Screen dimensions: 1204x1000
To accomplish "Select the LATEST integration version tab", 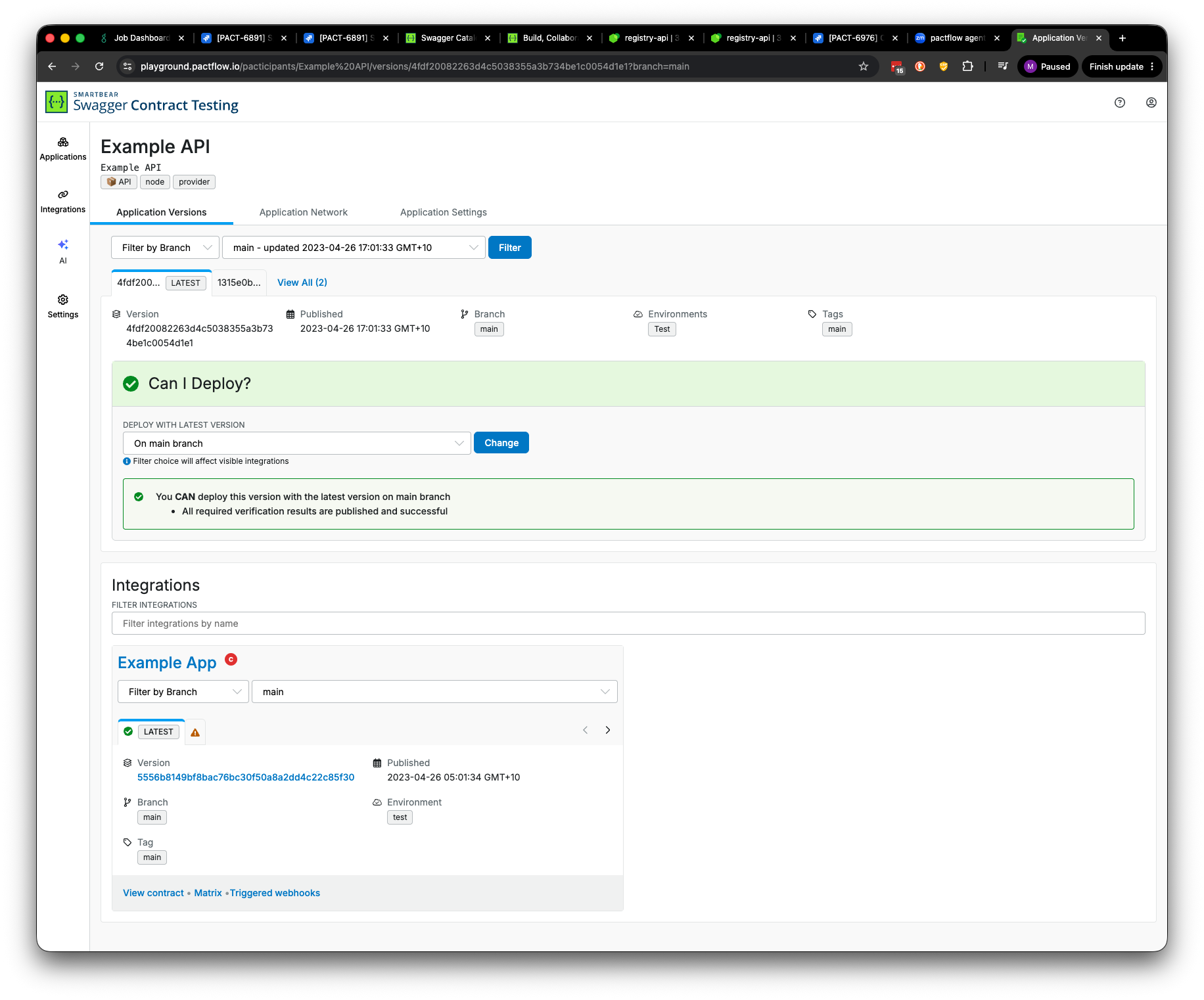I will coord(152,732).
